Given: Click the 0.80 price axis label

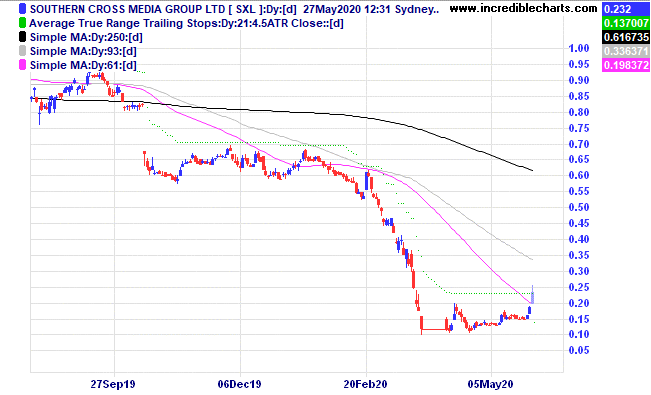Looking at the screenshot, I should 579,112.
